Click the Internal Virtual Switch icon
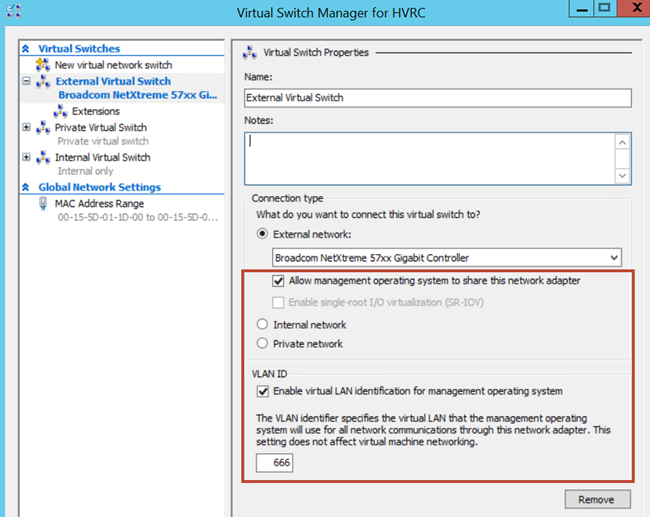Screen dimensions: 650x517 [43, 158]
